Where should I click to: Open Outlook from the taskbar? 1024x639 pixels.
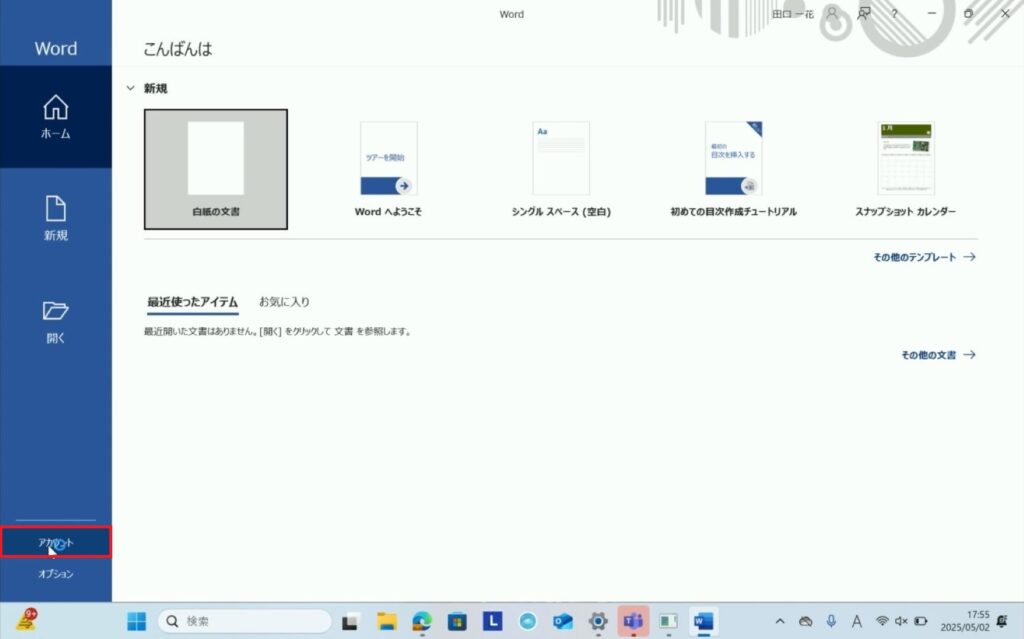tap(563, 621)
